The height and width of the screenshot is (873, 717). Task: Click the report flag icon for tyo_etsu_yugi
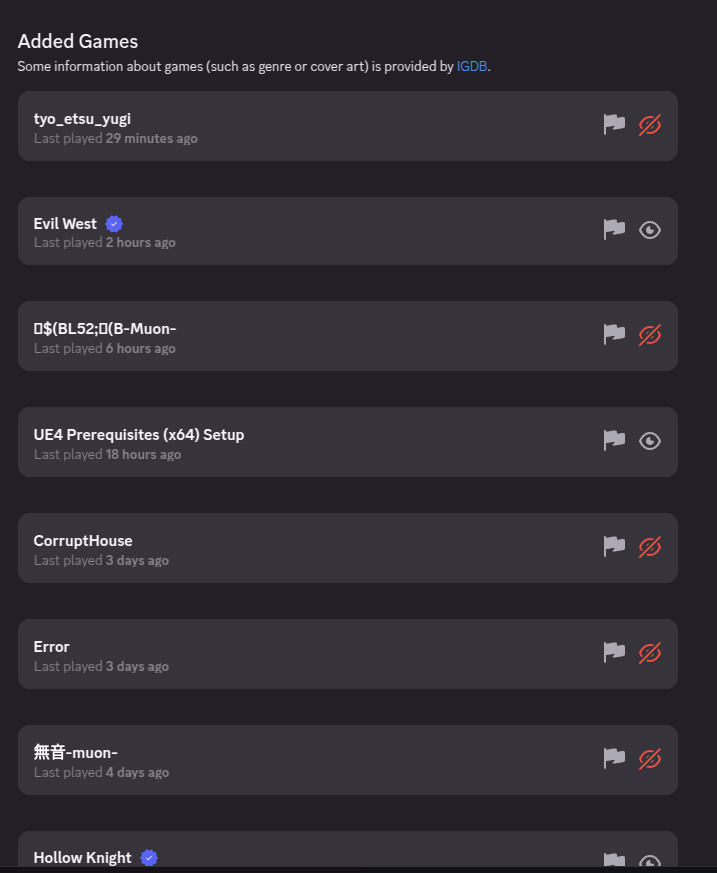[614, 124]
